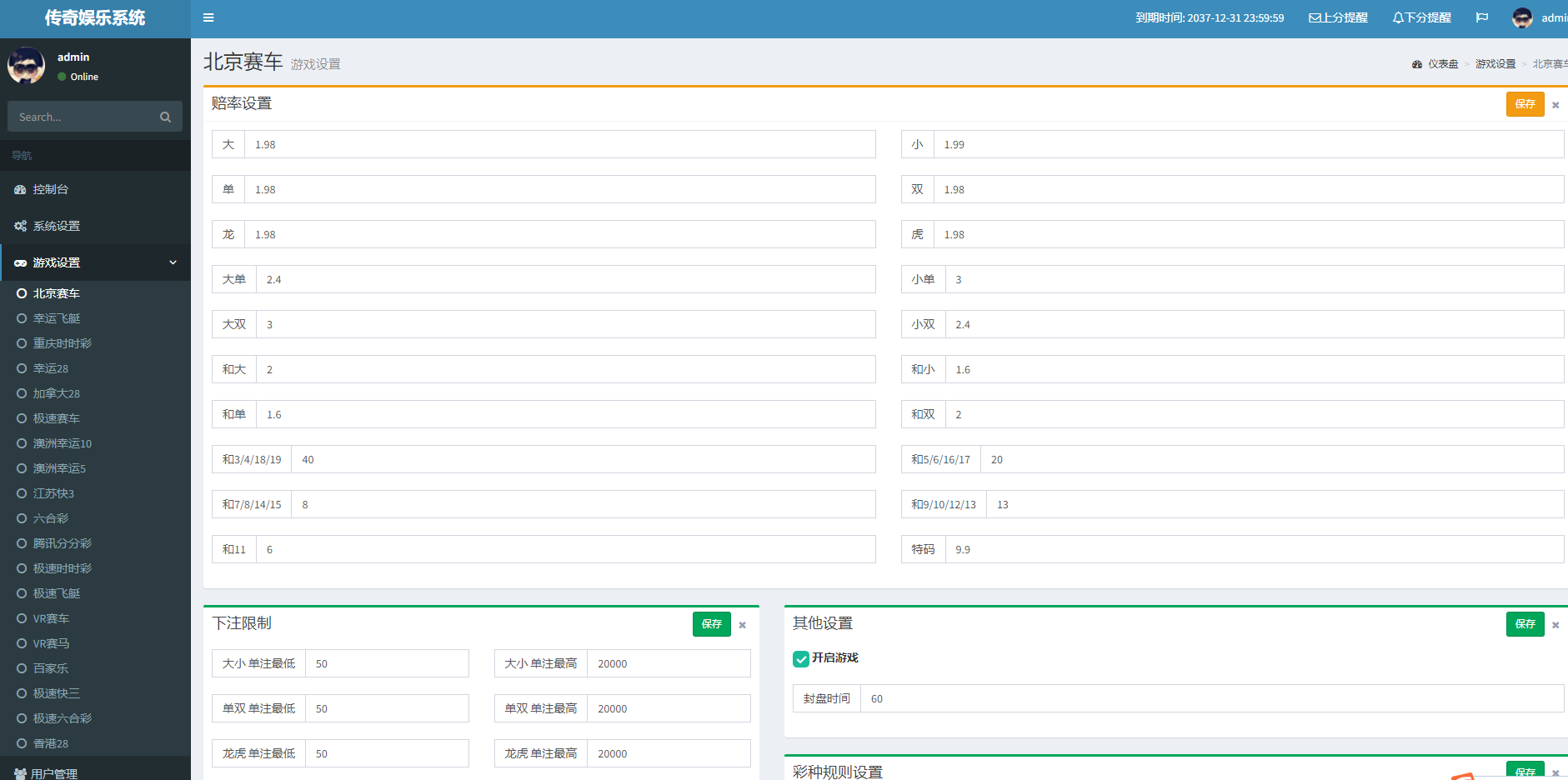The image size is (1568, 780).
Task: Close the 其他设置 panel
Action: (1555, 625)
